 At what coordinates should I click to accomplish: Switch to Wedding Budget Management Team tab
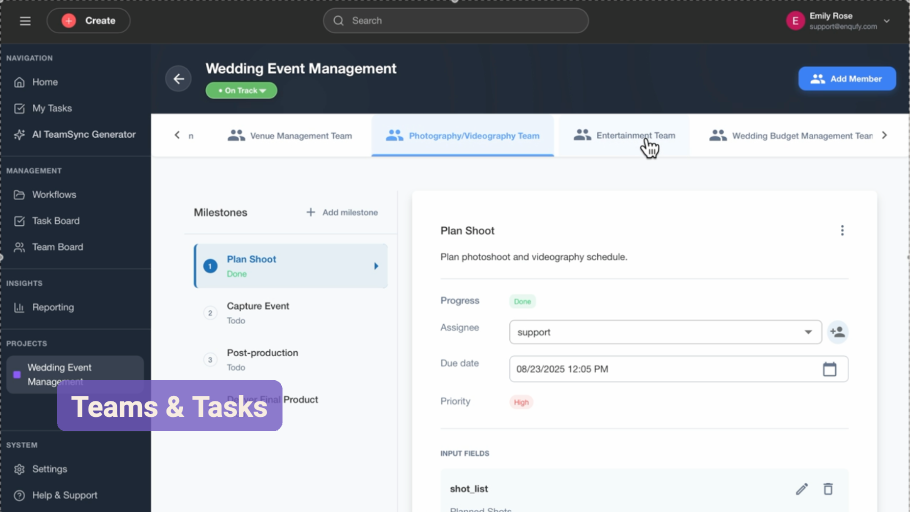click(x=791, y=136)
